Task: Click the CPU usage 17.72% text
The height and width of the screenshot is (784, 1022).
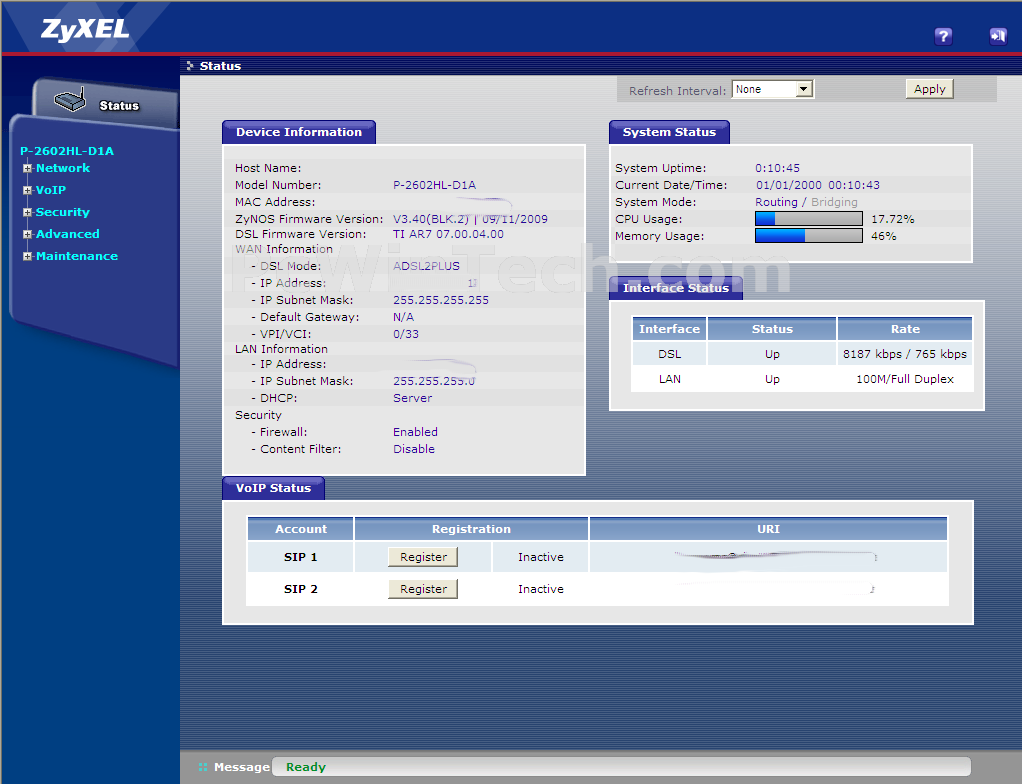Action: click(893, 219)
